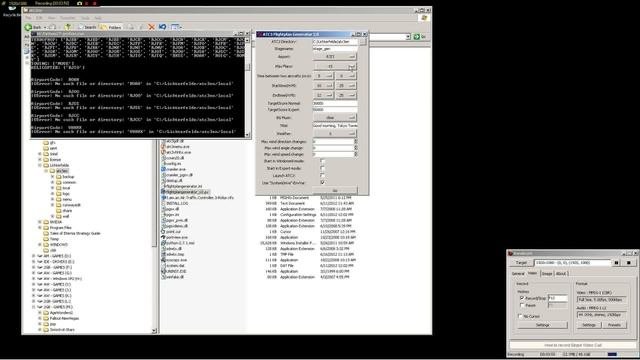Click the blue Undo arrow icon
Screen dimensions: 640x360
(x=162, y=27)
